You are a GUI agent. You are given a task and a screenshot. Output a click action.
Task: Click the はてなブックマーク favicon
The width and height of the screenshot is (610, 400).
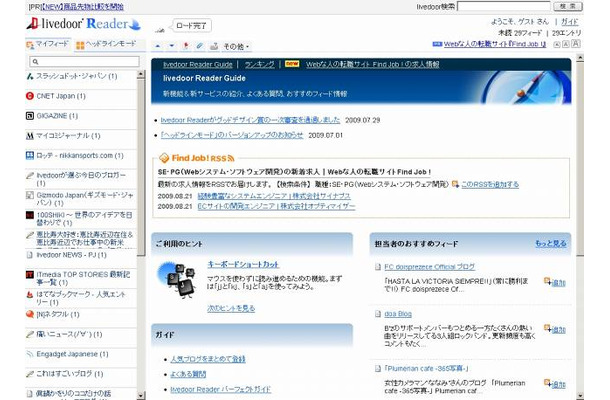point(30,295)
